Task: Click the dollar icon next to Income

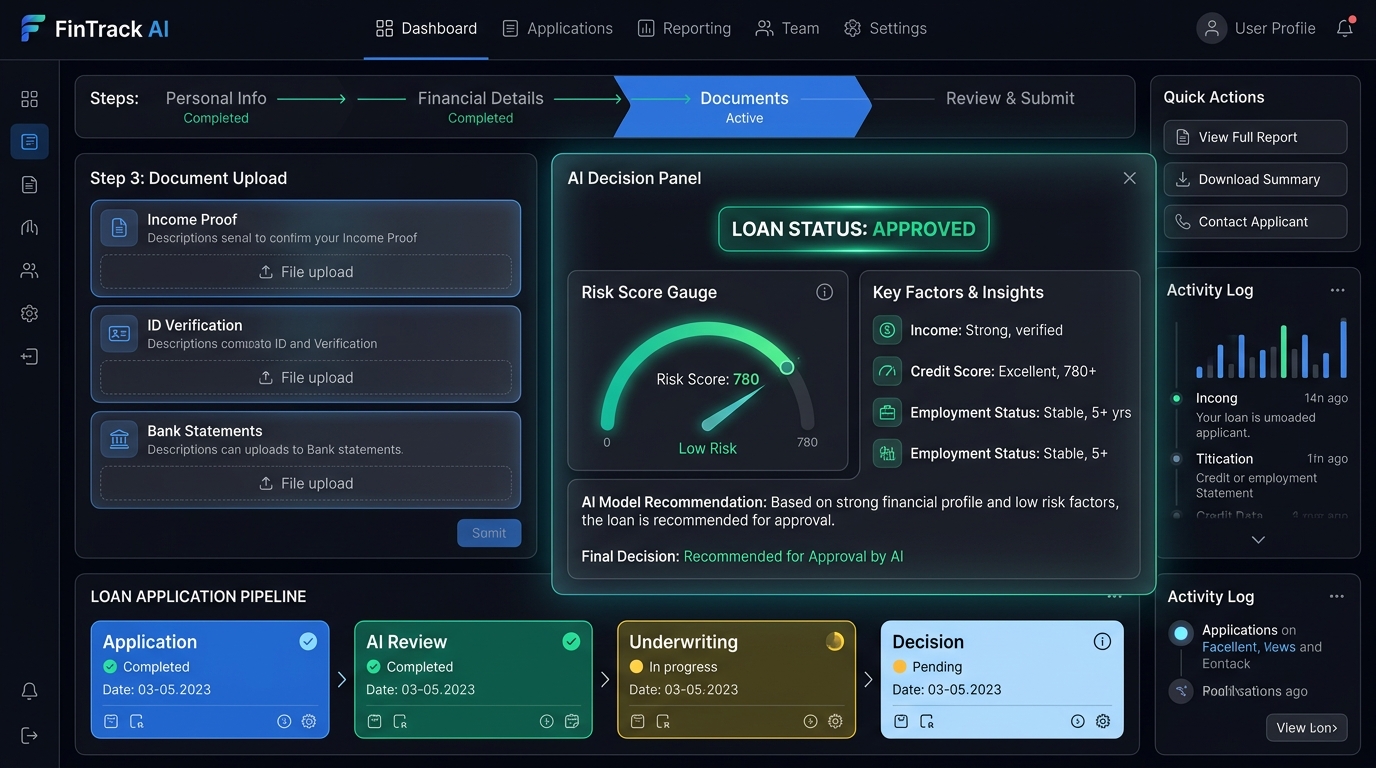Action: pos(887,330)
